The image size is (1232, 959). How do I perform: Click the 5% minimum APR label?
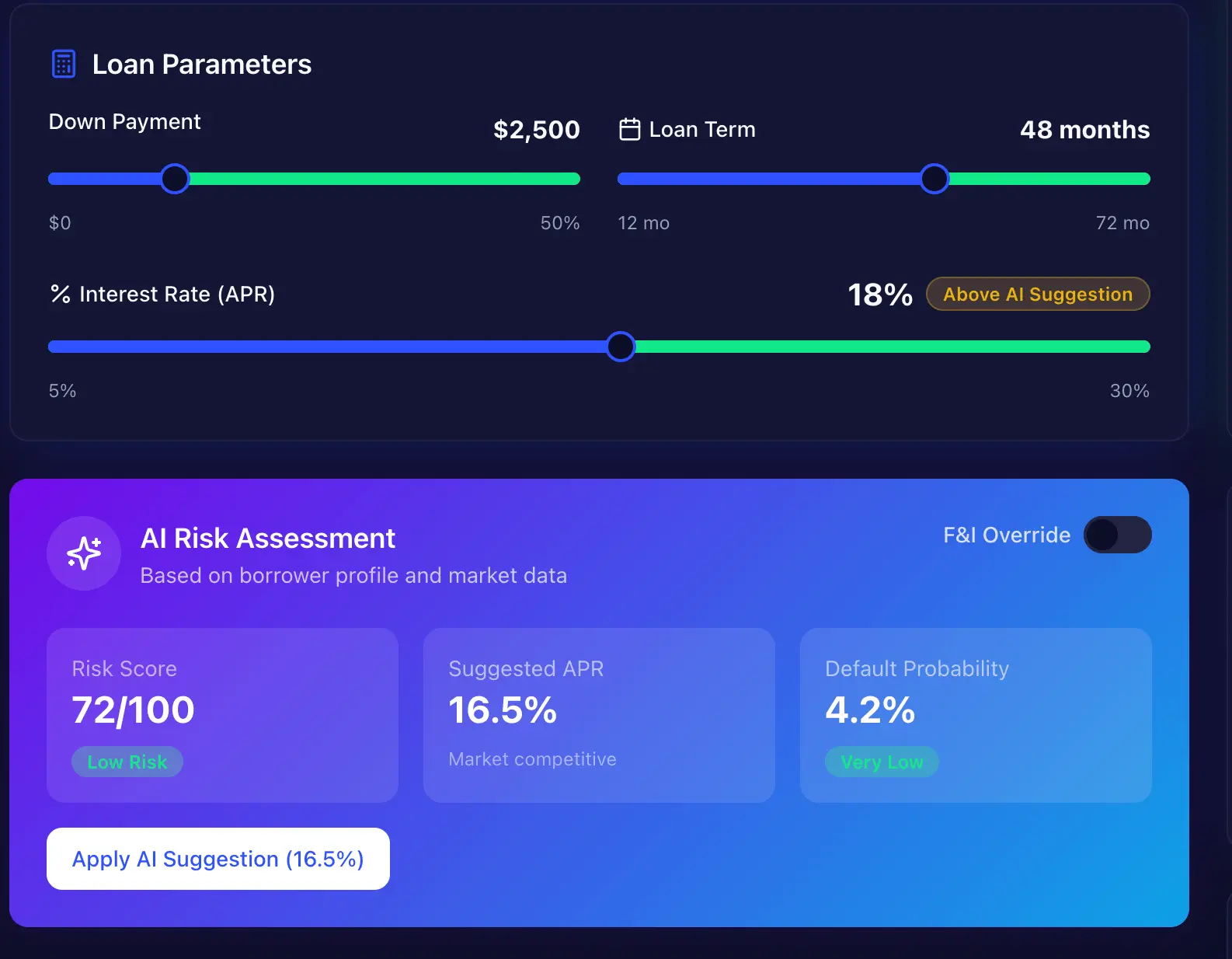point(62,391)
